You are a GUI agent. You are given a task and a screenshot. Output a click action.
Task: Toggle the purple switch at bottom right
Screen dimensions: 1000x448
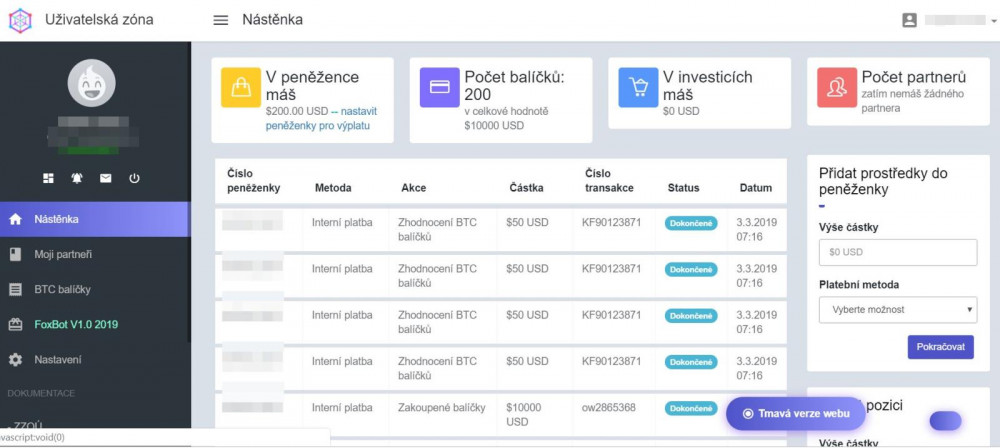click(x=945, y=421)
